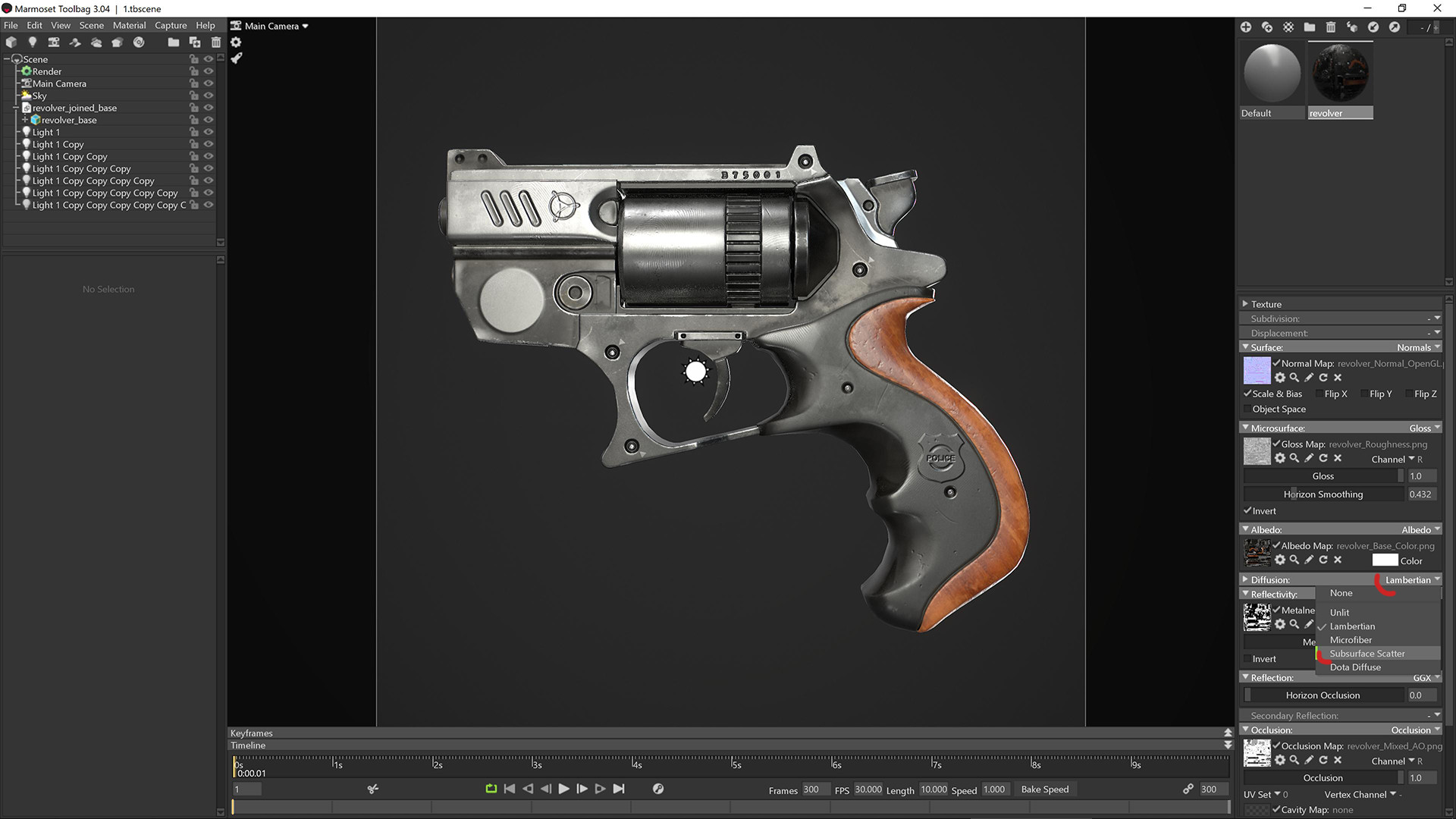
Task: Click the link icon next to frame count 300
Action: [x=1188, y=789]
